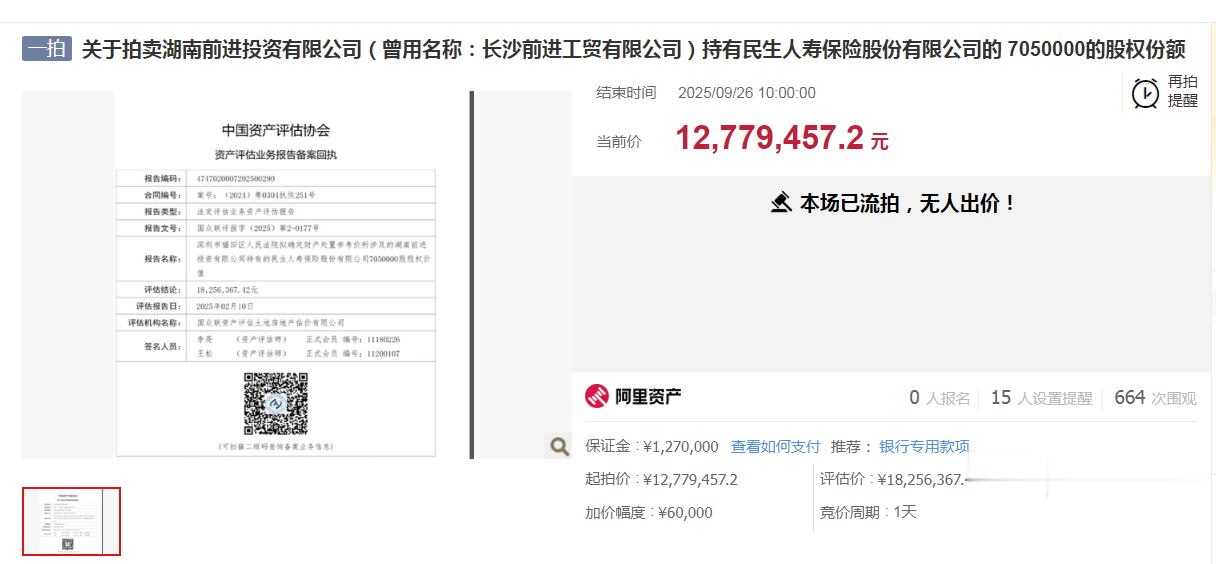The width and height of the screenshot is (1216, 564).
Task: Click the 15 人设置提醒 count
Action: [x=1041, y=398]
